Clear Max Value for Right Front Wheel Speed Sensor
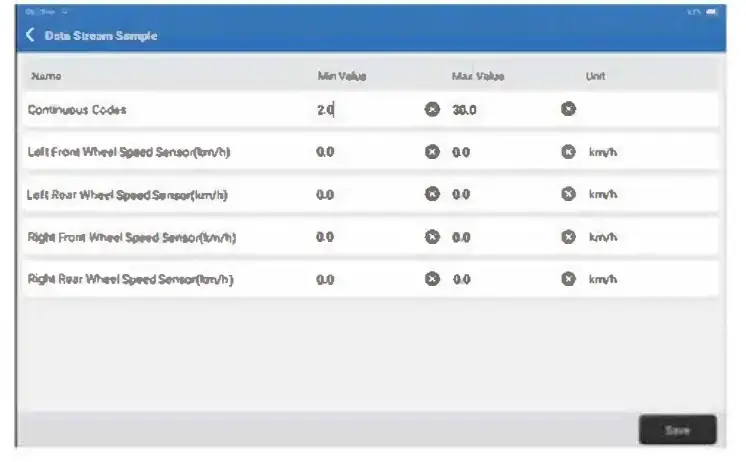The image size is (746, 462). click(x=568, y=236)
